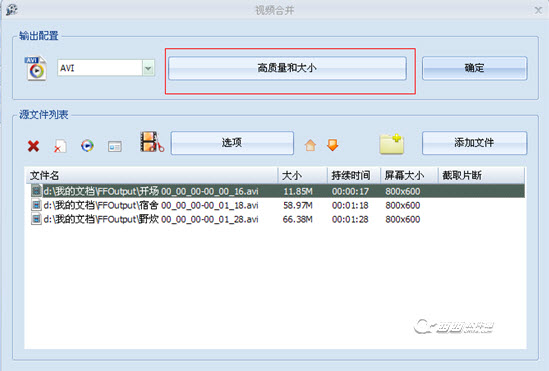Click the 屏幕大小 column header
549x371 pixels.
tap(409, 175)
